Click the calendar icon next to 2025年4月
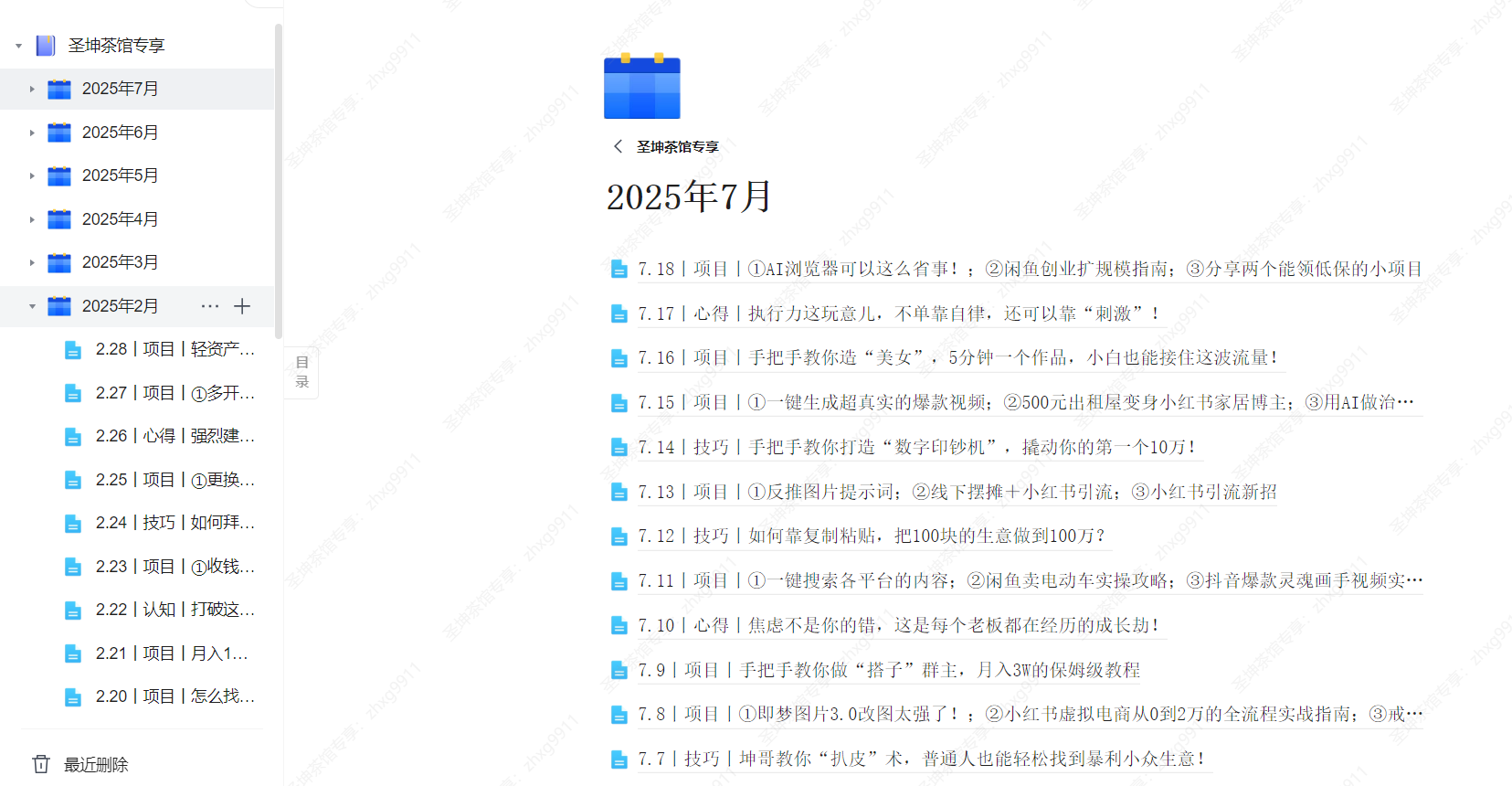 [x=59, y=219]
